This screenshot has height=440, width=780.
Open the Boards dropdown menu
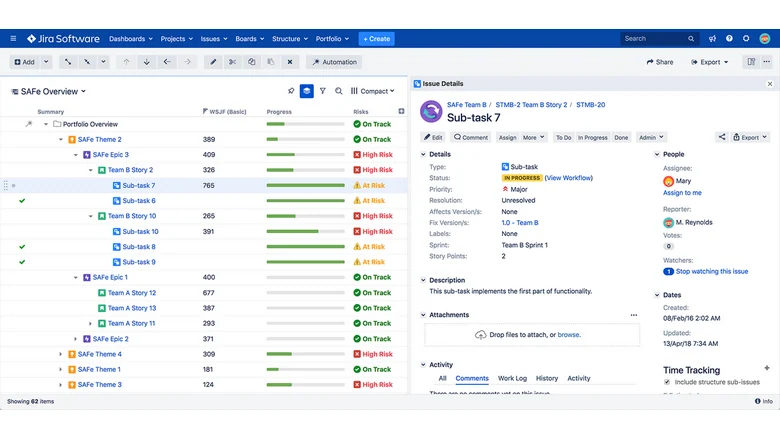click(x=250, y=39)
